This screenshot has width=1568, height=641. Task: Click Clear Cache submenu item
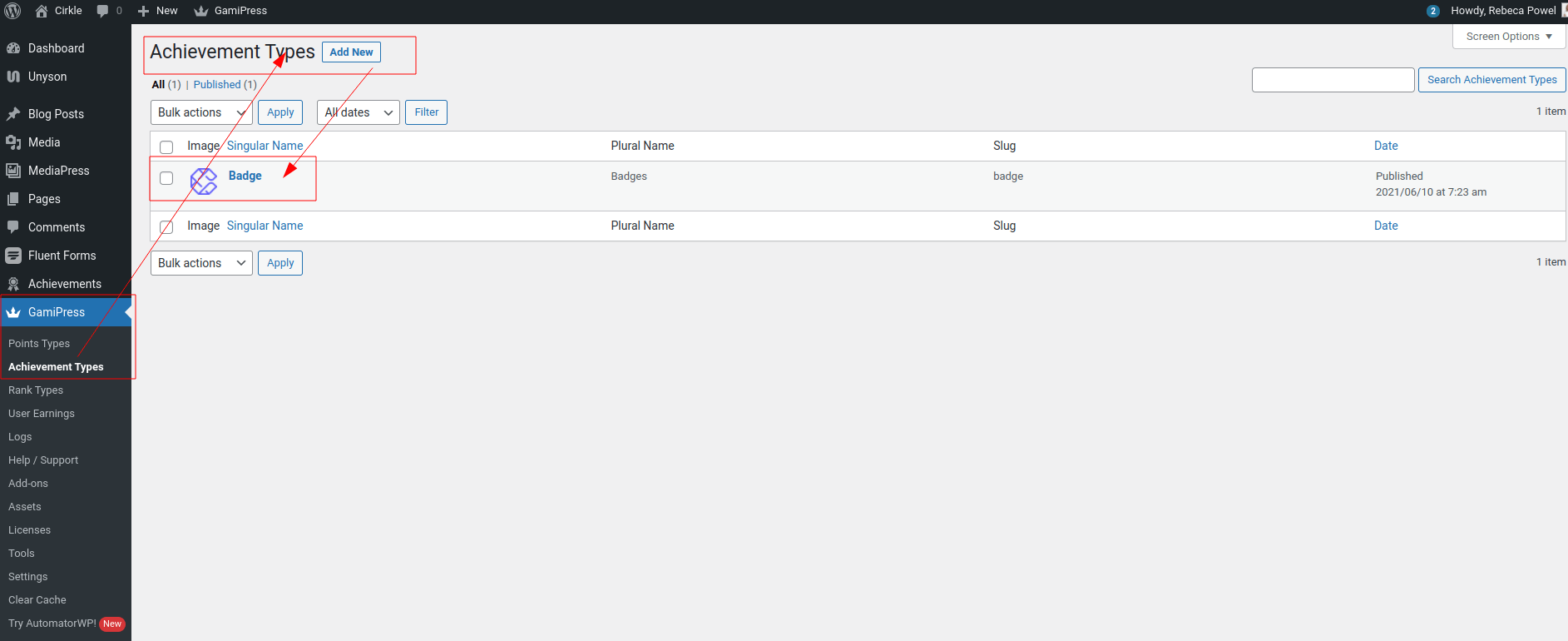click(37, 600)
